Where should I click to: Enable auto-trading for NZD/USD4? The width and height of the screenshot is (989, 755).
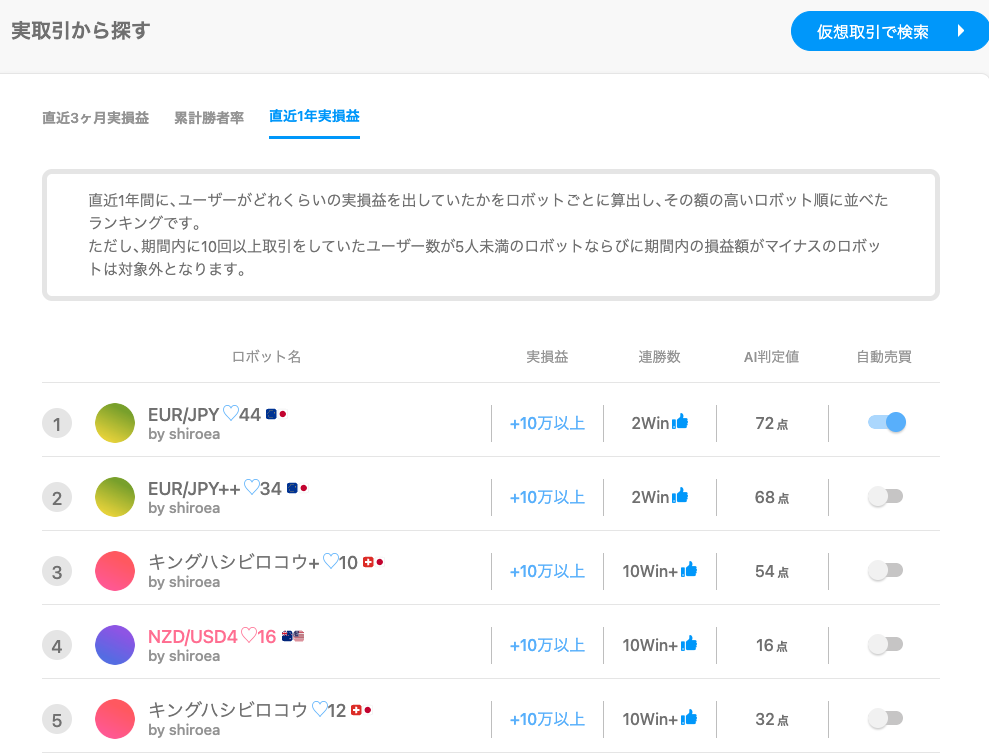[886, 644]
